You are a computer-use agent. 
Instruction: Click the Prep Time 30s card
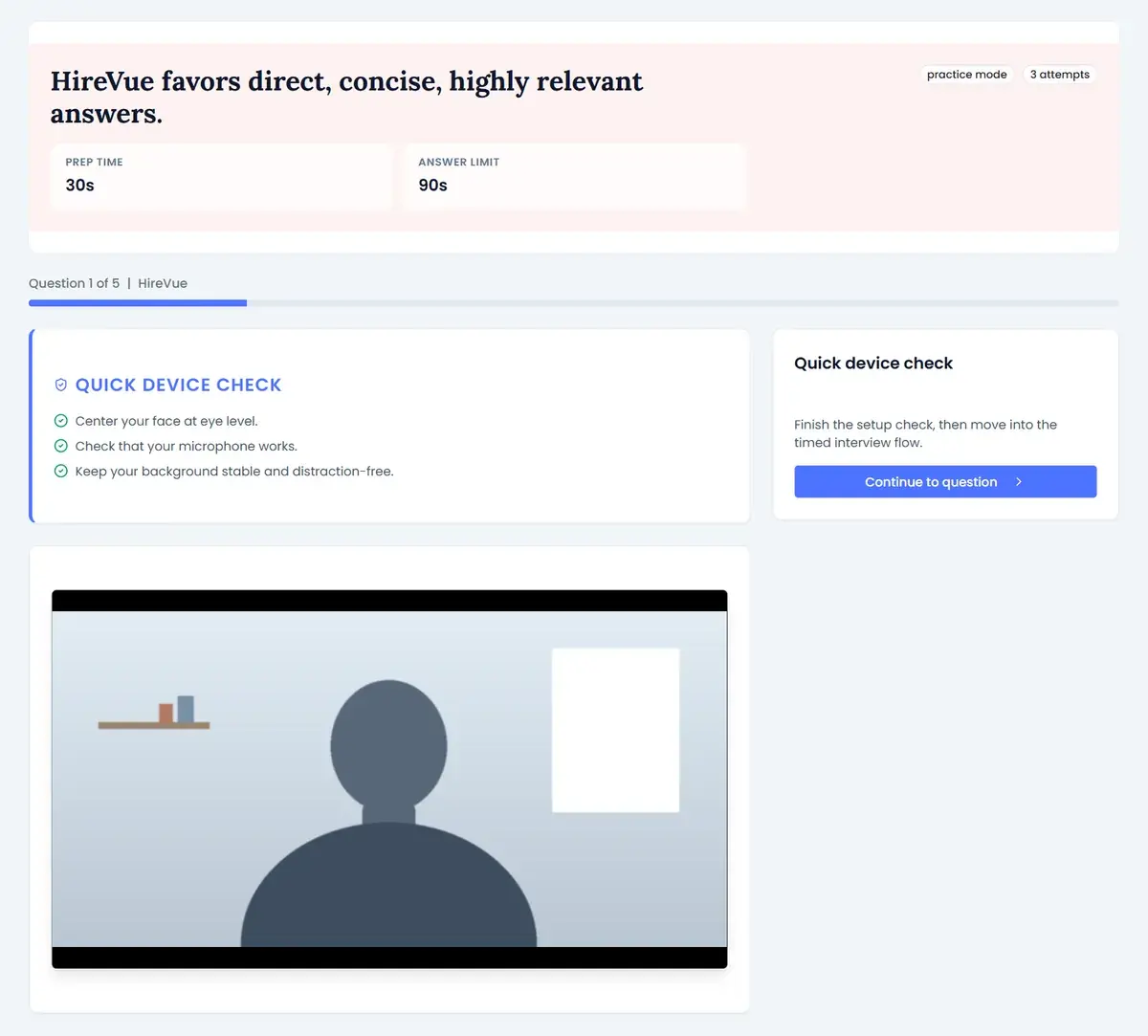[221, 176]
